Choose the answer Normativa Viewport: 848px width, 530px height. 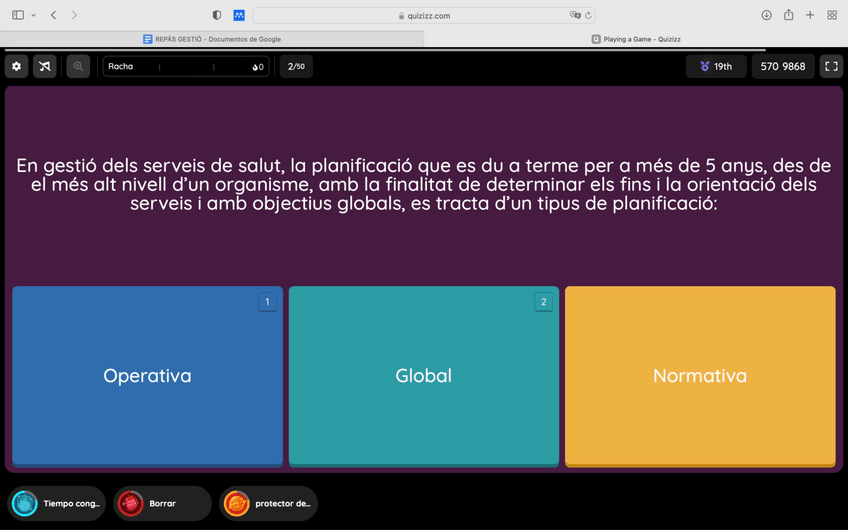pos(699,376)
